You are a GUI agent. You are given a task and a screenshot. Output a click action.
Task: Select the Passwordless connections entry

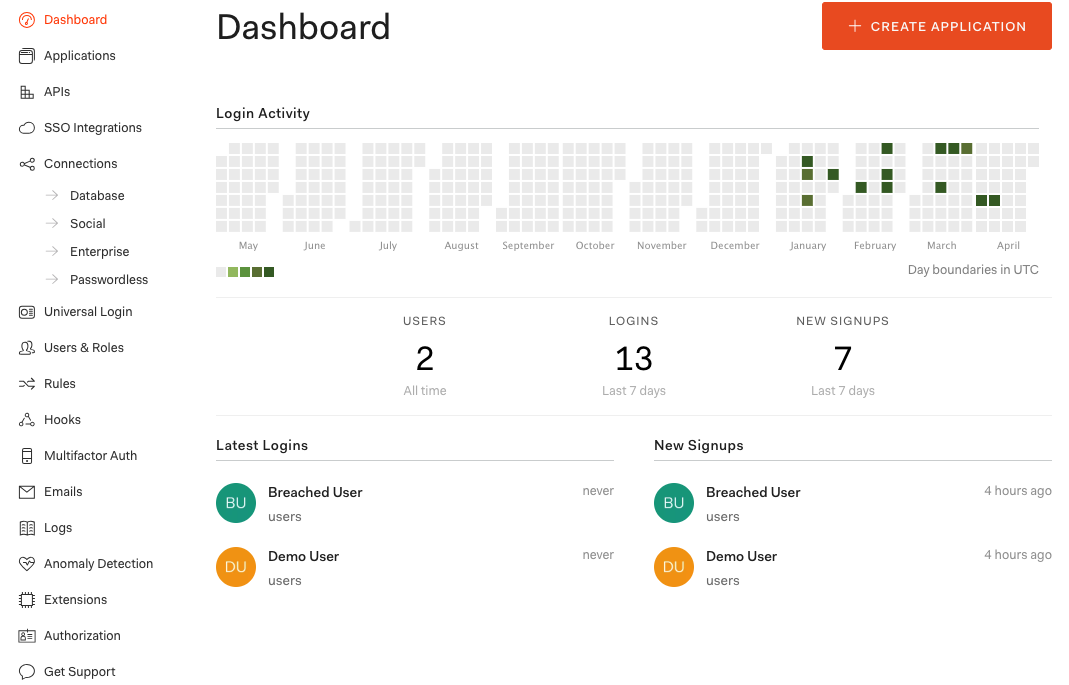click(111, 279)
